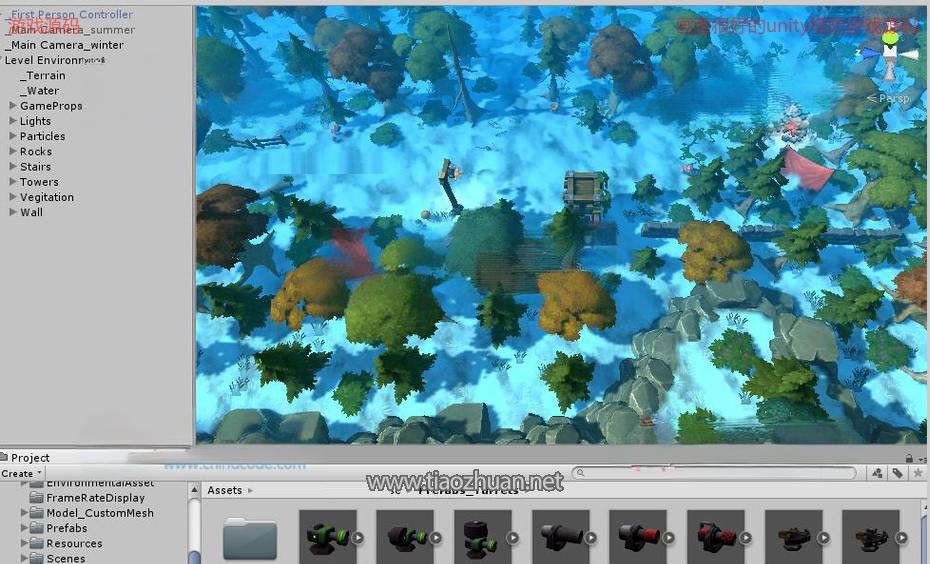Select Wall label in hierarchy
This screenshot has width=930, height=564.
(x=31, y=212)
